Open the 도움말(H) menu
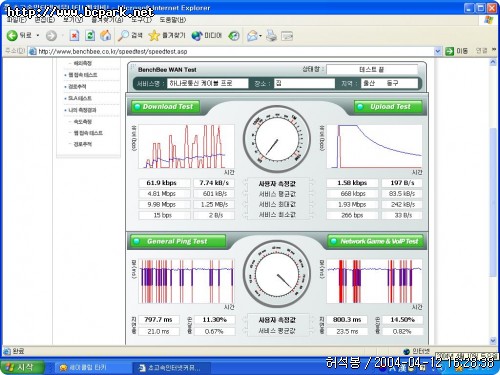Screen dimensions: 500x375 (x=173, y=20)
